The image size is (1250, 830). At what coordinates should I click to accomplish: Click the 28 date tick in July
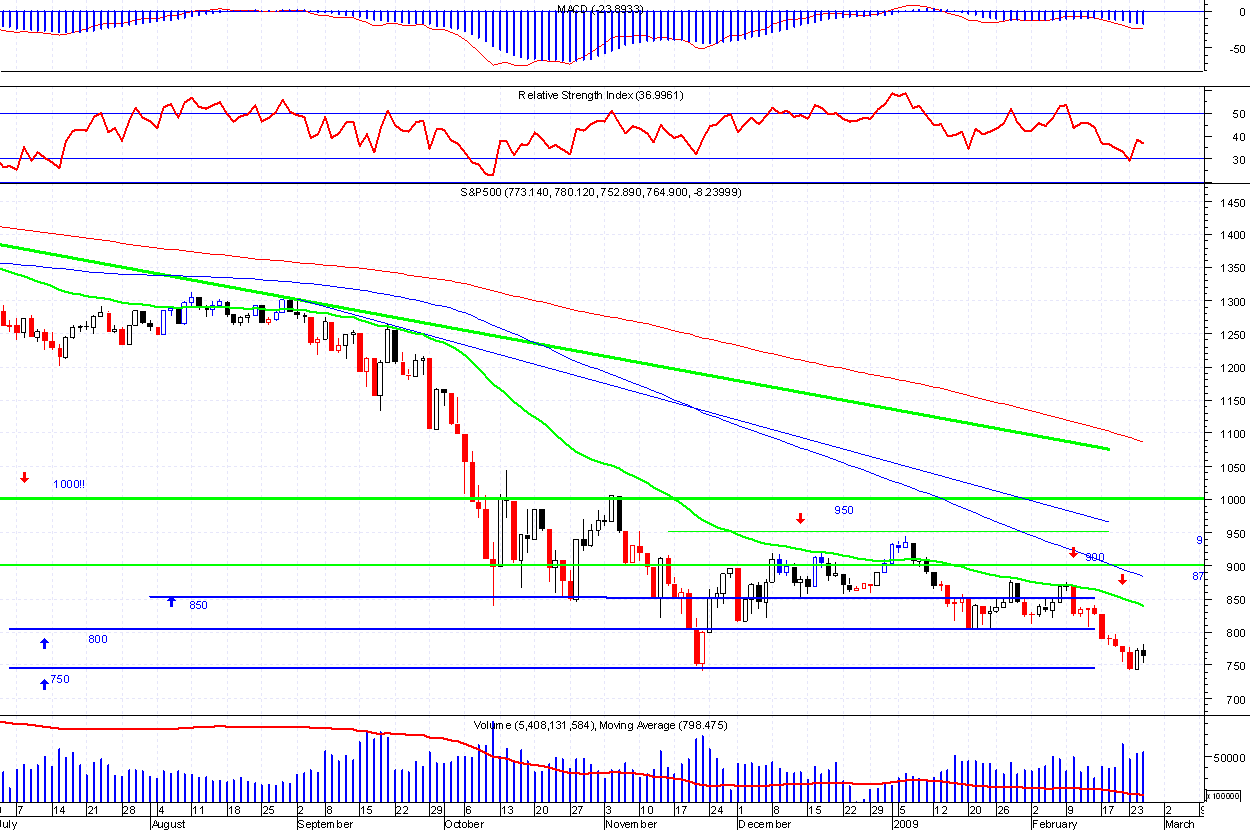(128, 811)
